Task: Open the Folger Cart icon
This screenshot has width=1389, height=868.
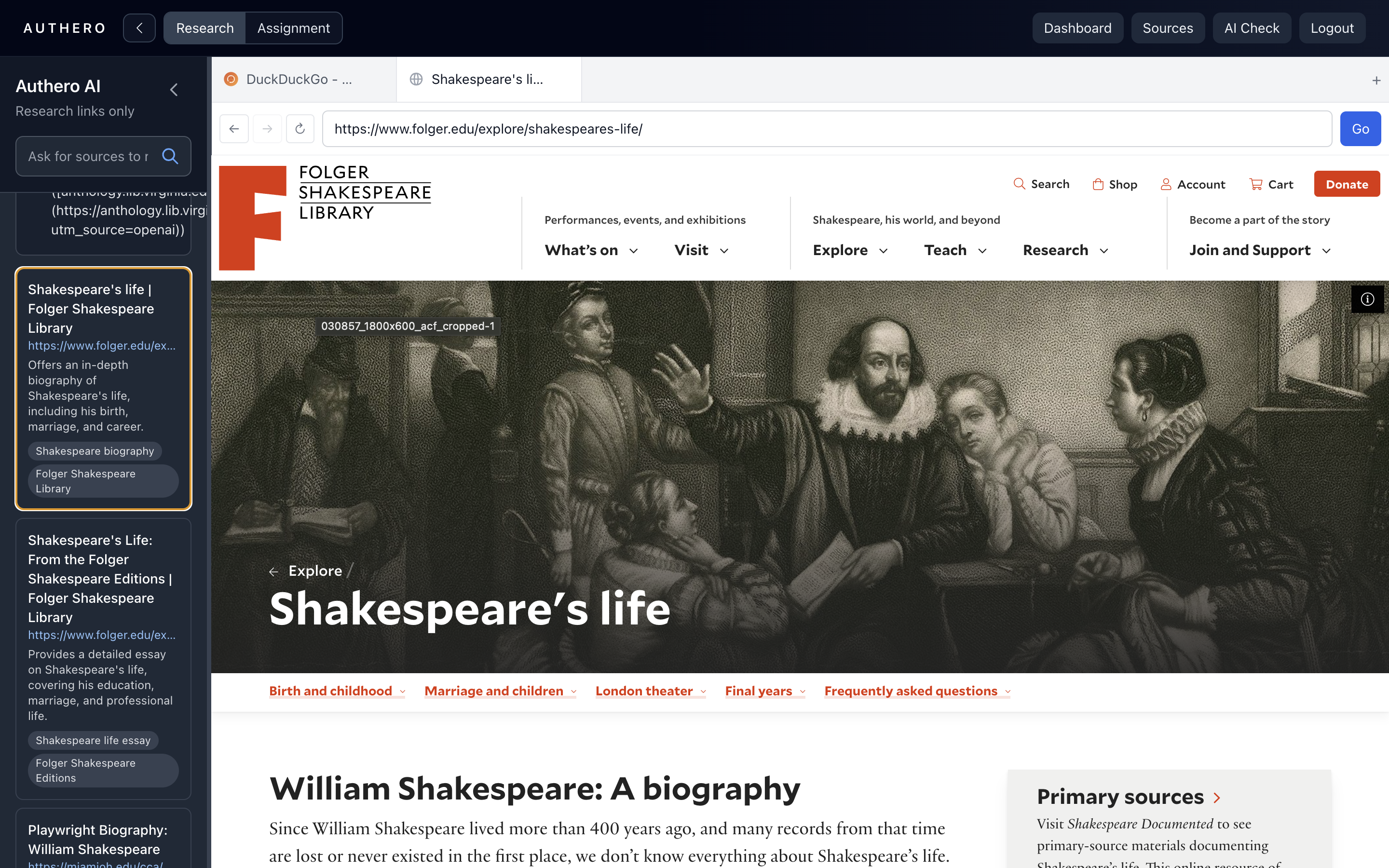Action: pyautogui.click(x=1256, y=184)
